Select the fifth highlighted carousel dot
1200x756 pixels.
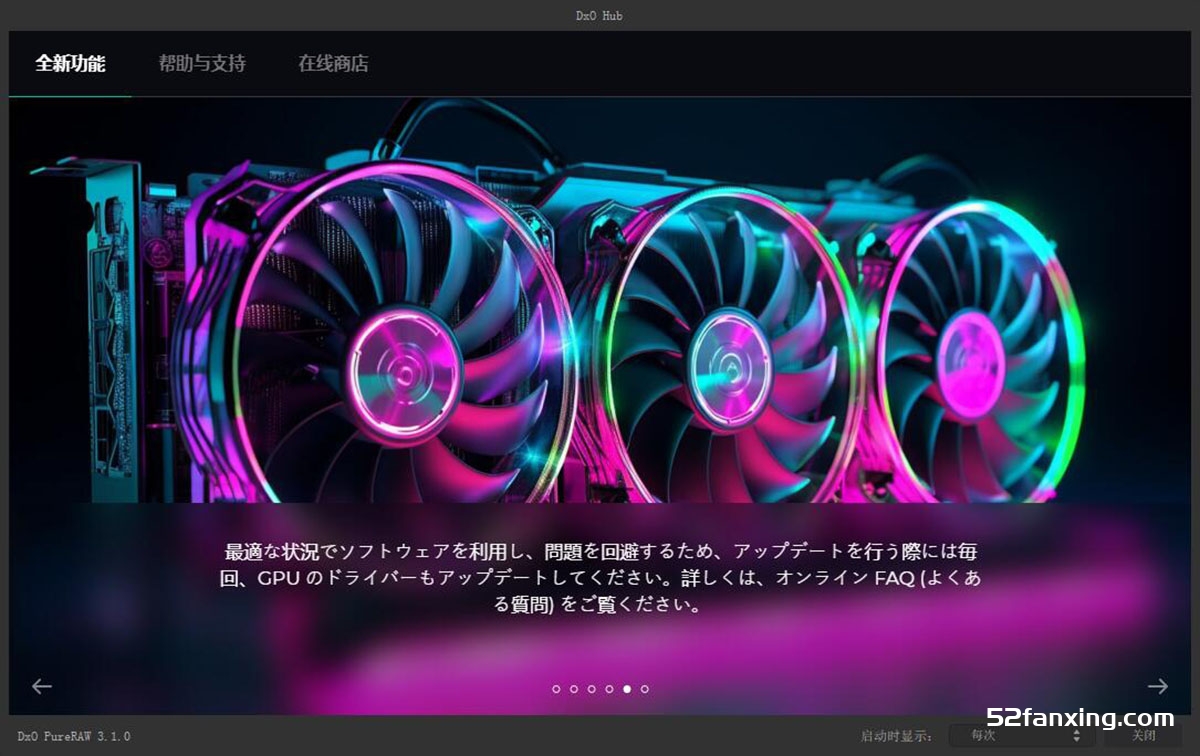tap(627, 689)
